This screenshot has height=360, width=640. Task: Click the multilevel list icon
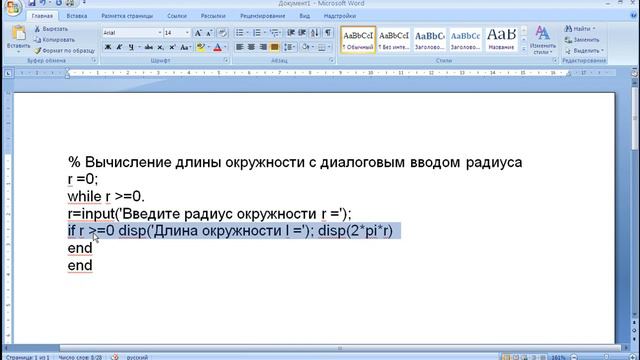click(x=274, y=33)
